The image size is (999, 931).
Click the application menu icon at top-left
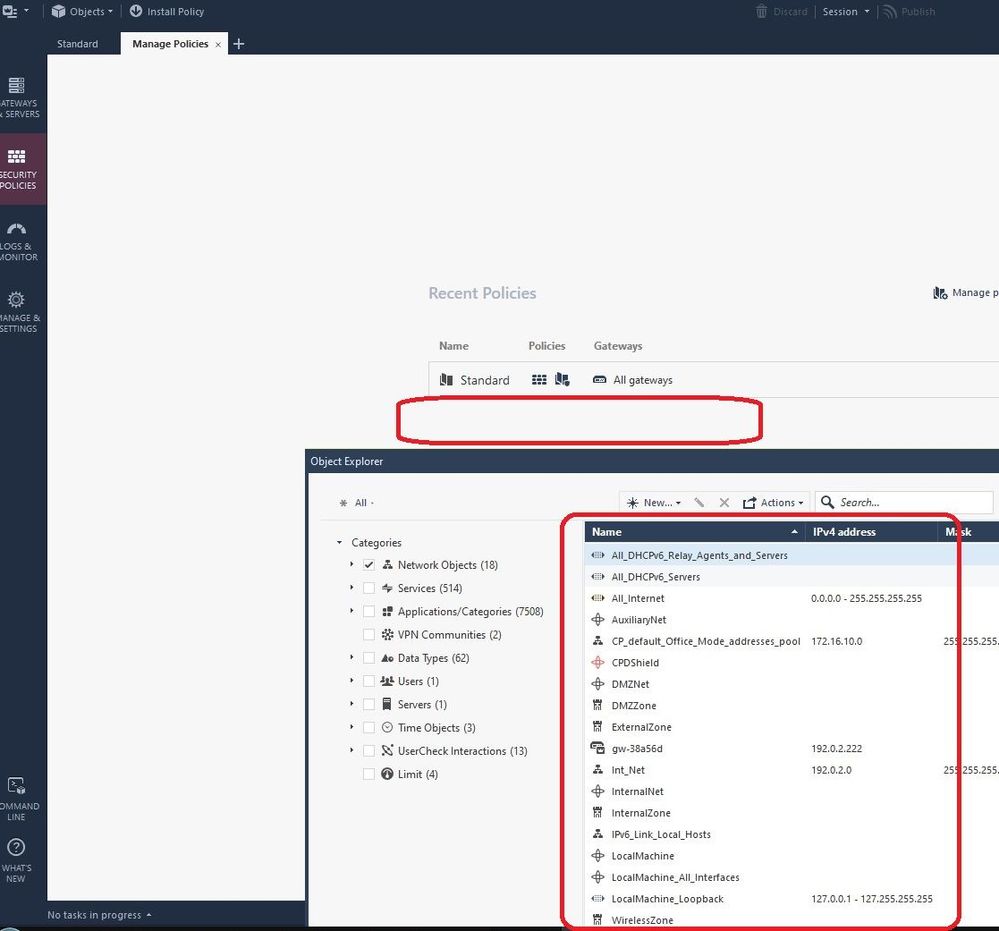pos(10,11)
